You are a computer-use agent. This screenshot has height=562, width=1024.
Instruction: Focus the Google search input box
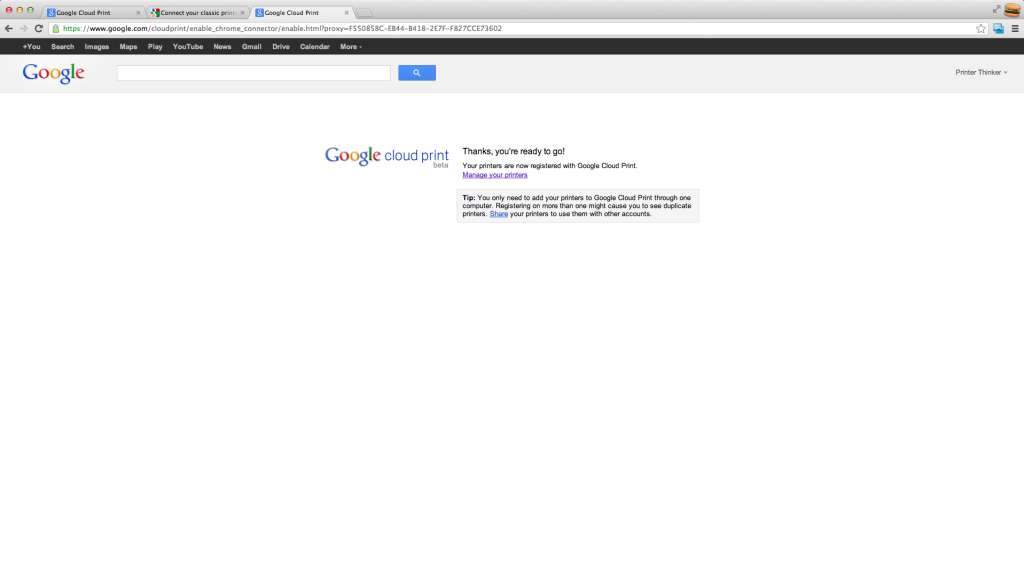[x=253, y=72]
